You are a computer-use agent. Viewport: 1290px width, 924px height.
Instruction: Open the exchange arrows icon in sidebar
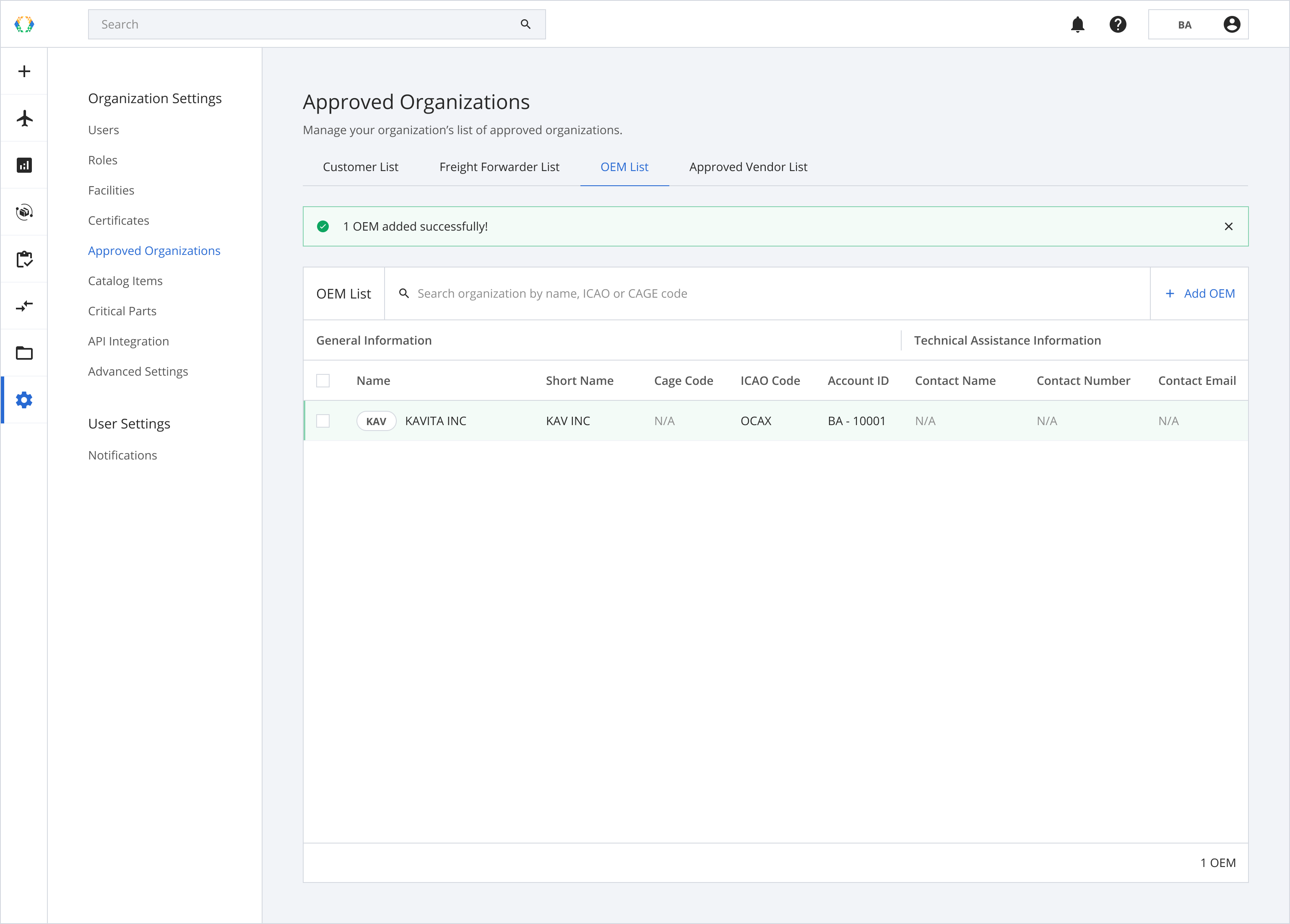pyautogui.click(x=24, y=306)
